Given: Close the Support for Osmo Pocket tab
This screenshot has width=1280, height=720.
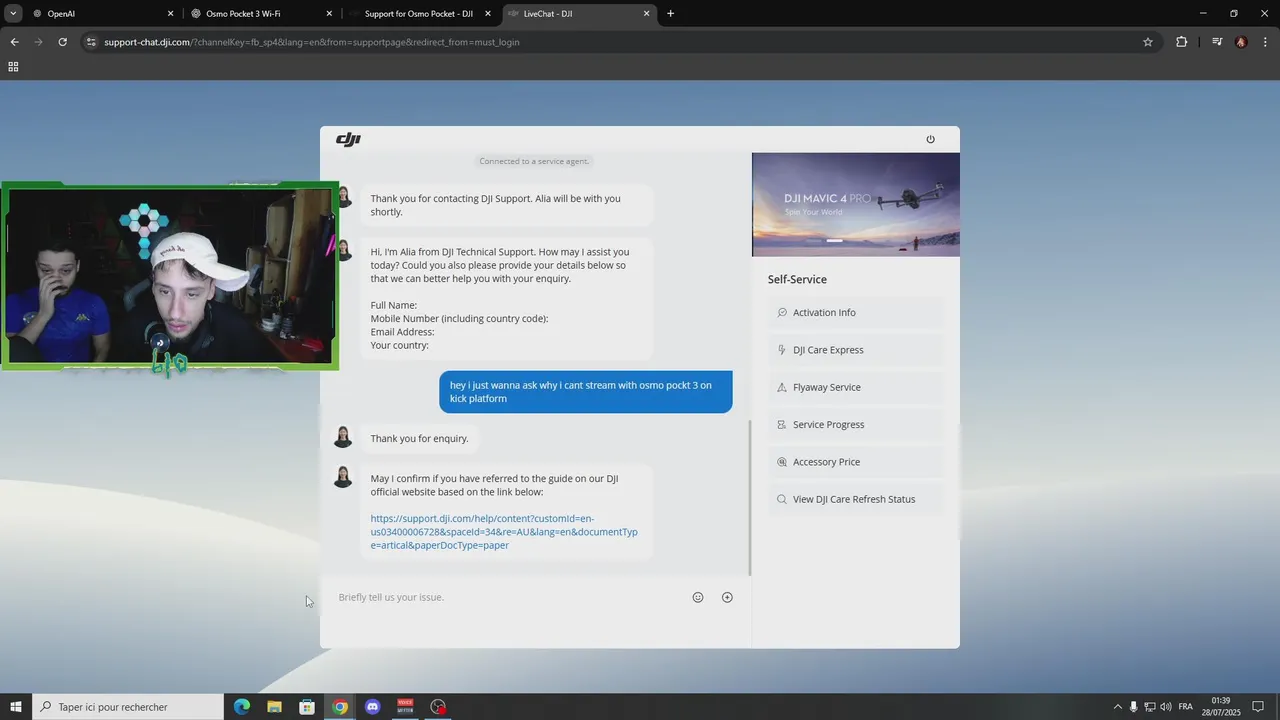Looking at the screenshot, I should pyautogui.click(x=488, y=14).
